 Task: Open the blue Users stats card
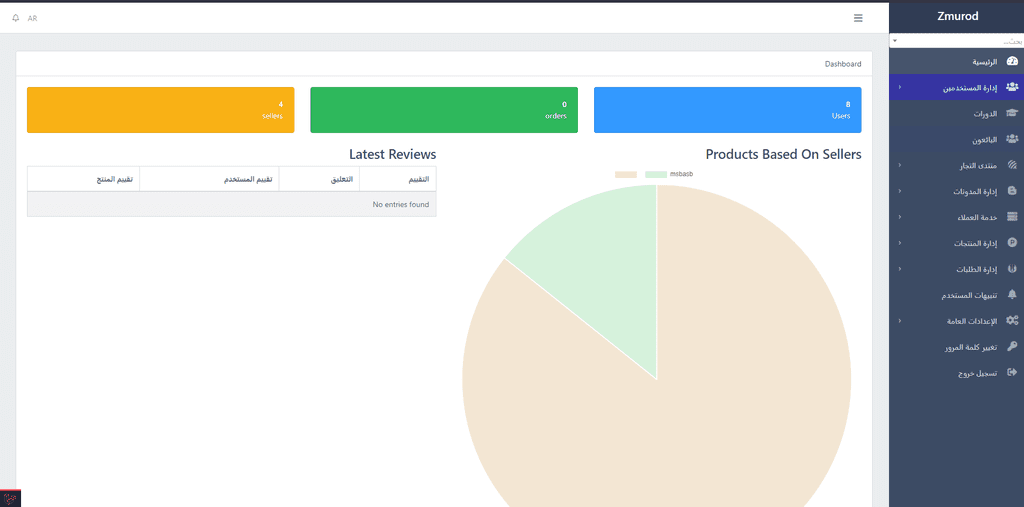[728, 110]
